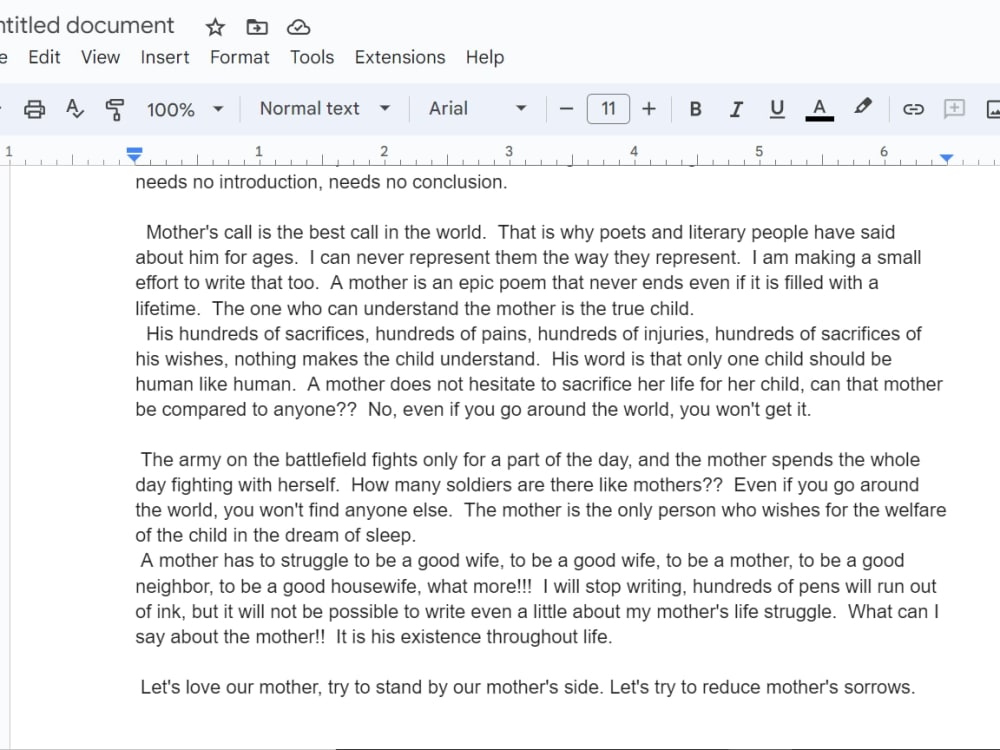Open the highlight color picker

(862, 107)
